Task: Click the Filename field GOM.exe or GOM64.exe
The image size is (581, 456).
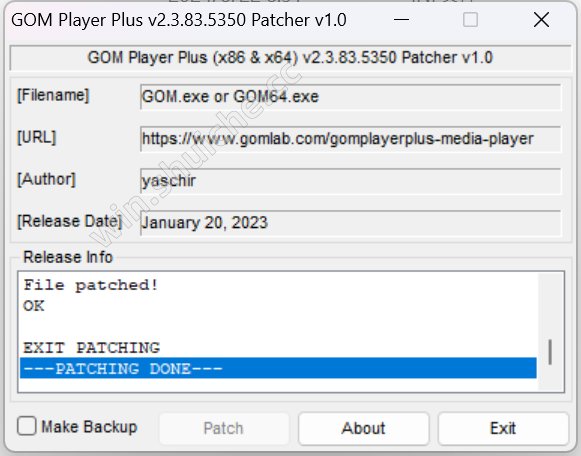Action: [351, 97]
